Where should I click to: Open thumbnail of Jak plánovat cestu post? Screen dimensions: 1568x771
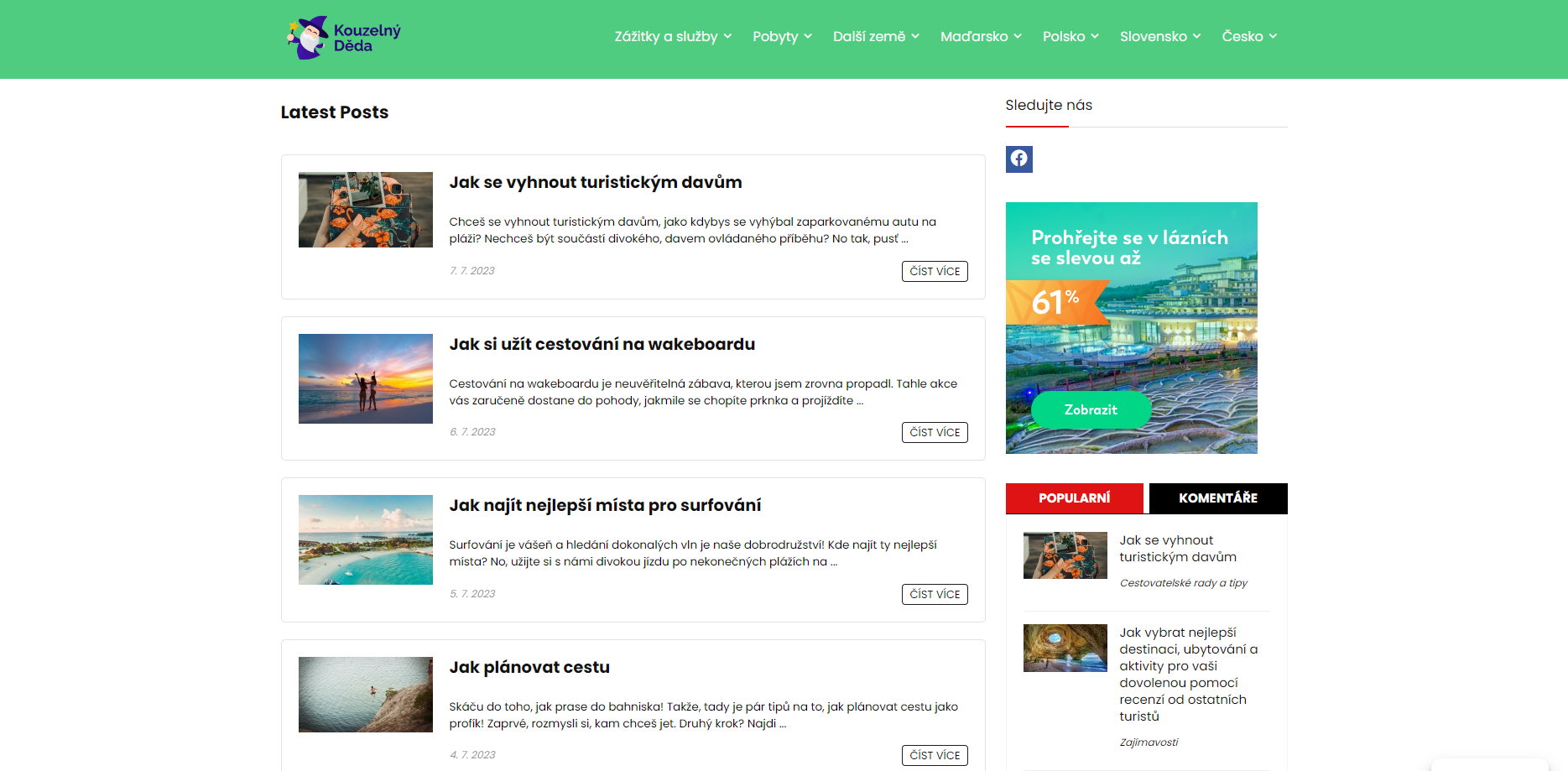366,695
